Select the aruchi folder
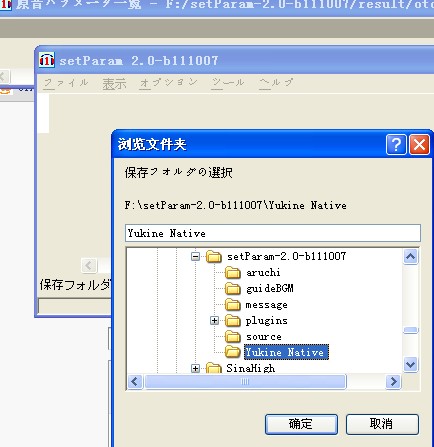The height and width of the screenshot is (447, 434). pos(263,273)
